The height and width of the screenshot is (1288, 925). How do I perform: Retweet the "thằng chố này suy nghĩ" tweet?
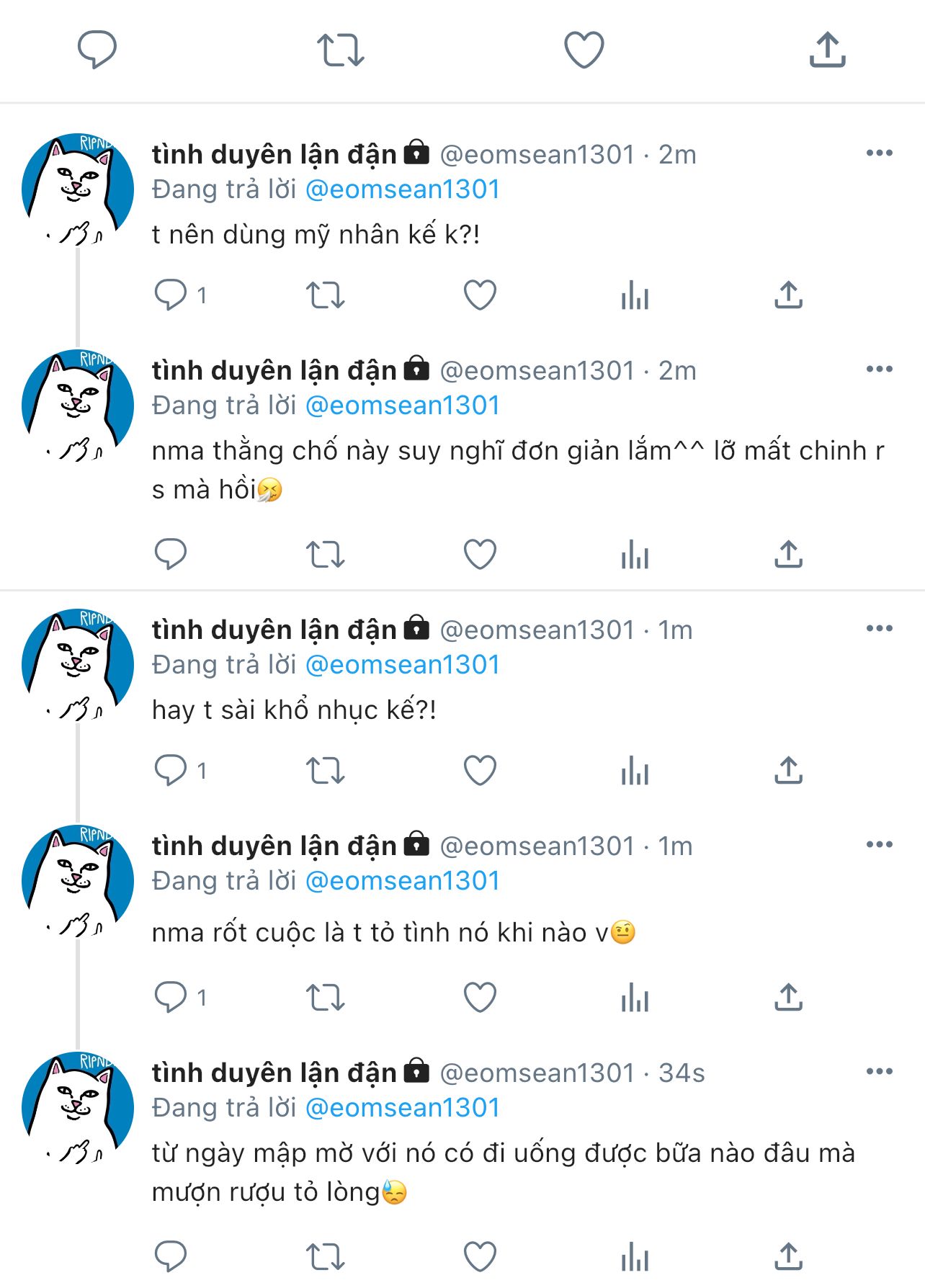(326, 554)
